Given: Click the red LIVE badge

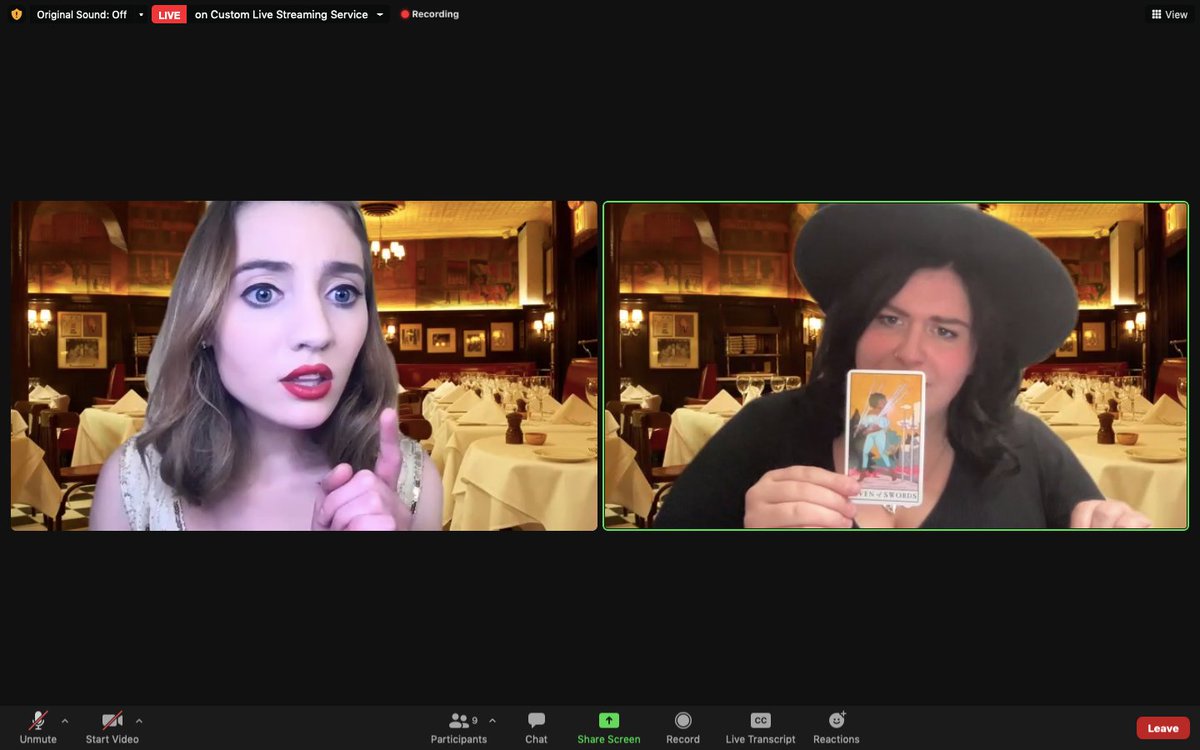Looking at the screenshot, I should click(x=169, y=15).
